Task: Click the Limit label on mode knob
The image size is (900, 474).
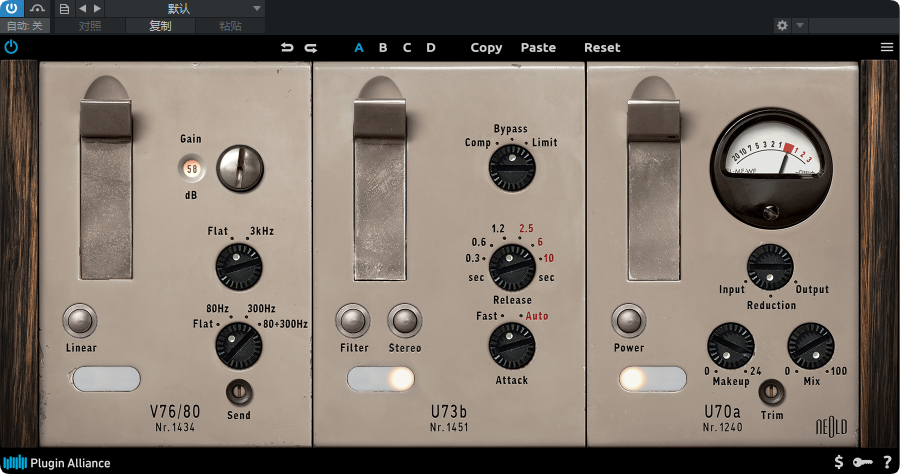Action: 544,142
